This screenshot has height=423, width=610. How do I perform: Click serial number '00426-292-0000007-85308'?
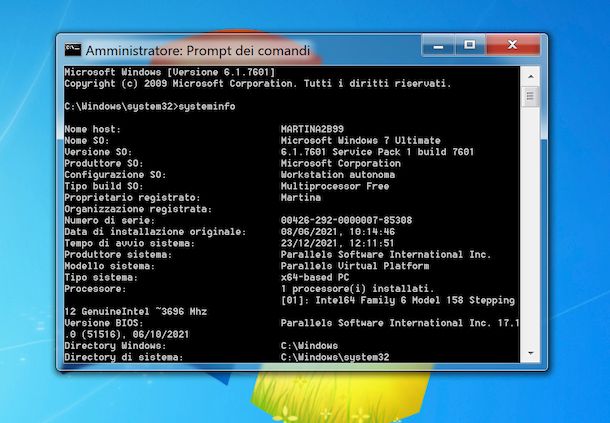pos(346,220)
